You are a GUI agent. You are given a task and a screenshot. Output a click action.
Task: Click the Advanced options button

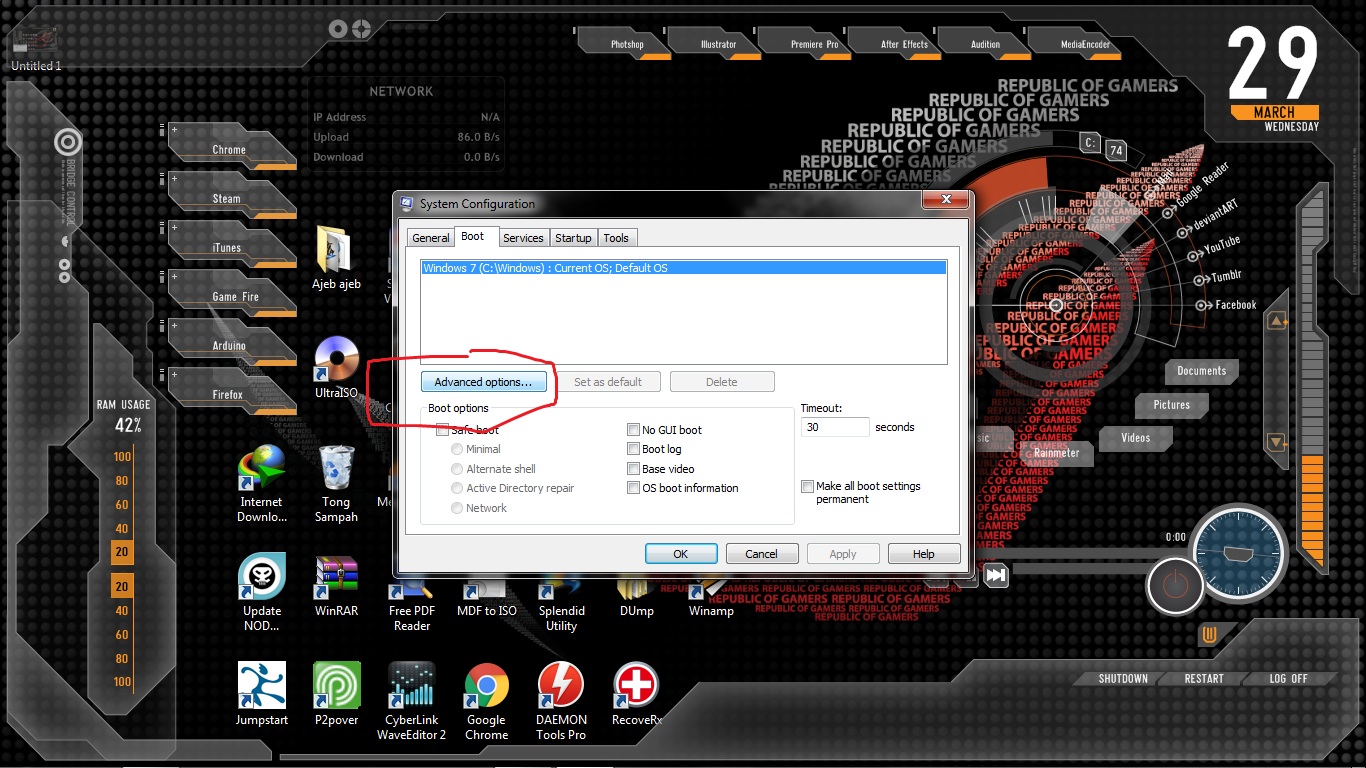pos(483,382)
